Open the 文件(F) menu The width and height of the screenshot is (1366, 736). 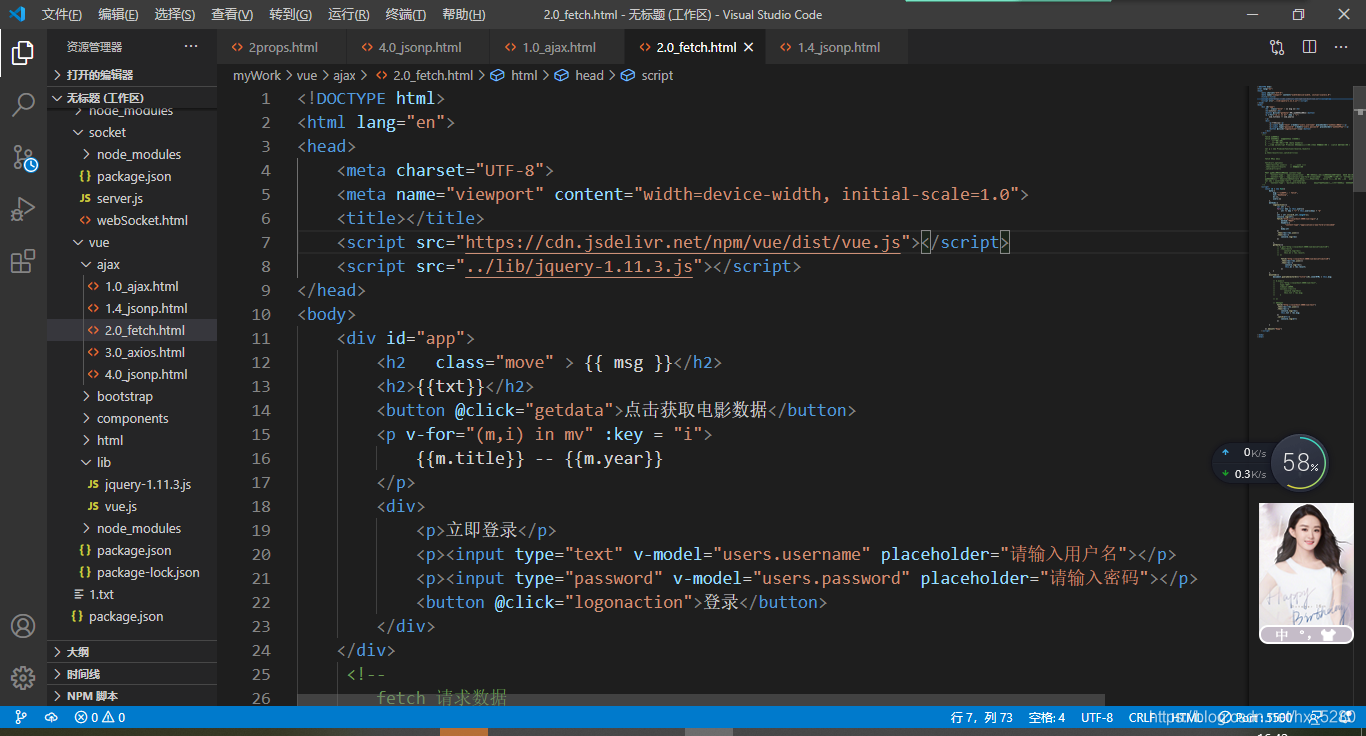(x=62, y=15)
